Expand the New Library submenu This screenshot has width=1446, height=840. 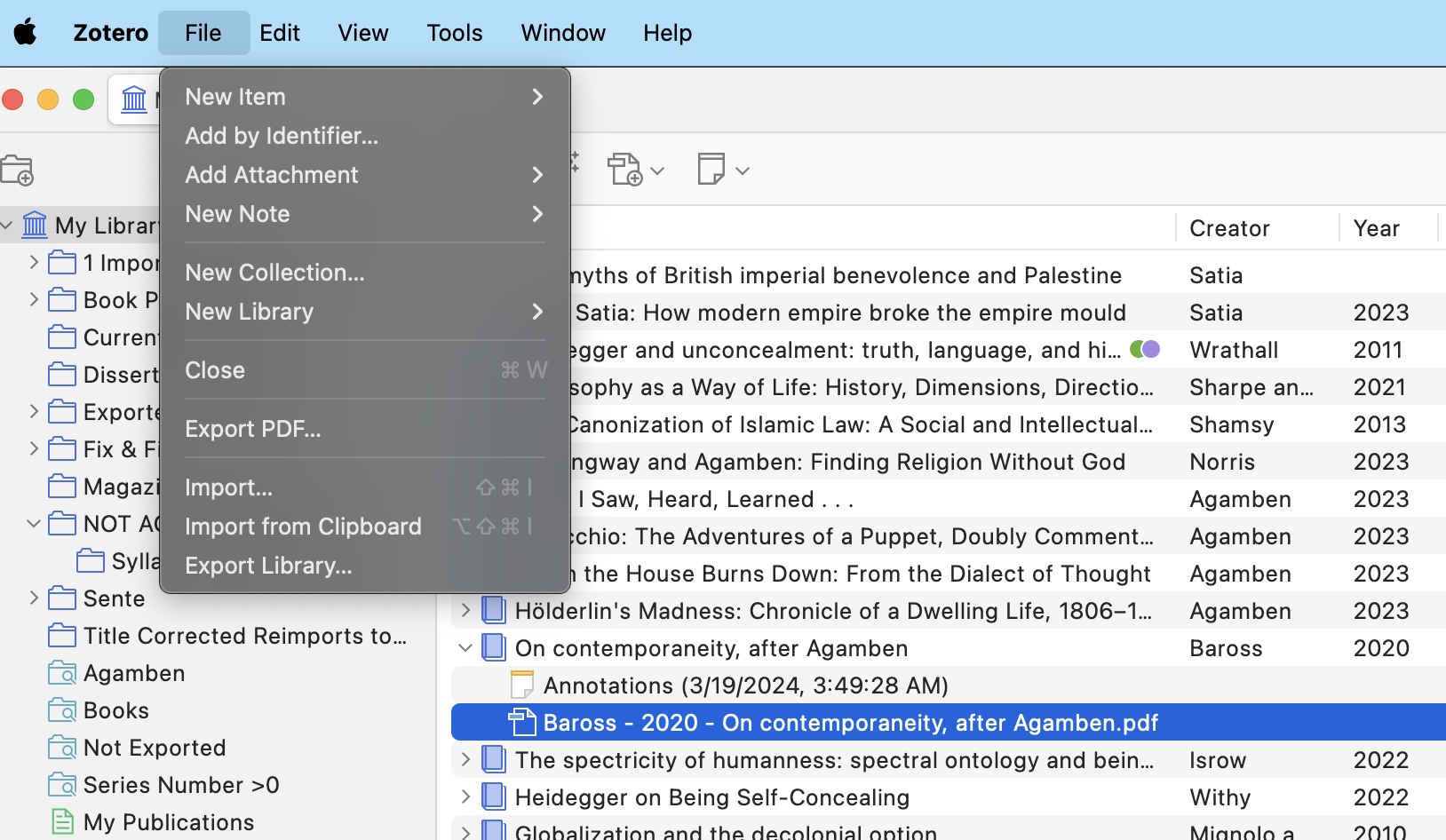click(364, 312)
